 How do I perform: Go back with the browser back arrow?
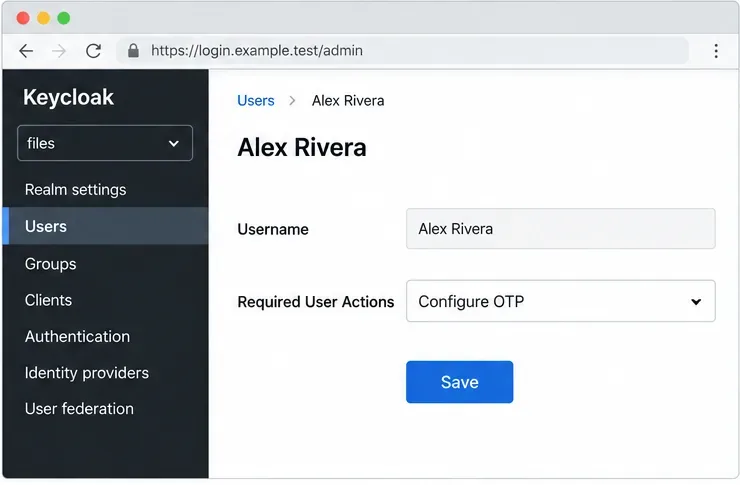(x=26, y=50)
